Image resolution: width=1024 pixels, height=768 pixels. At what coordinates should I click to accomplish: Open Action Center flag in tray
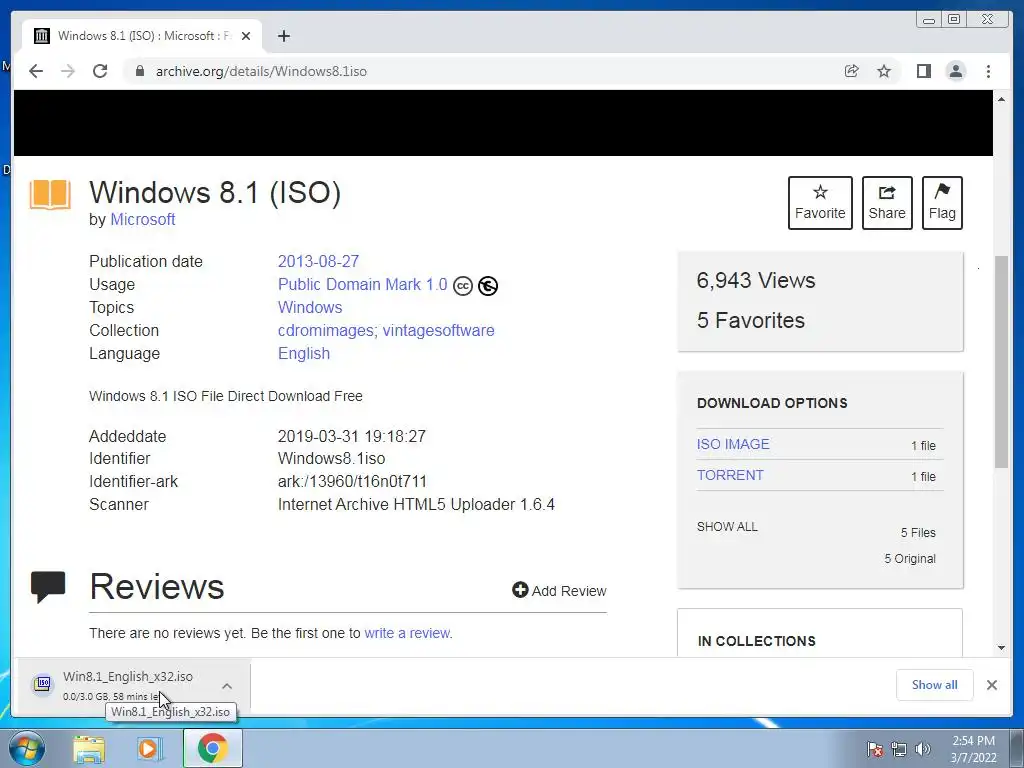tap(875, 749)
